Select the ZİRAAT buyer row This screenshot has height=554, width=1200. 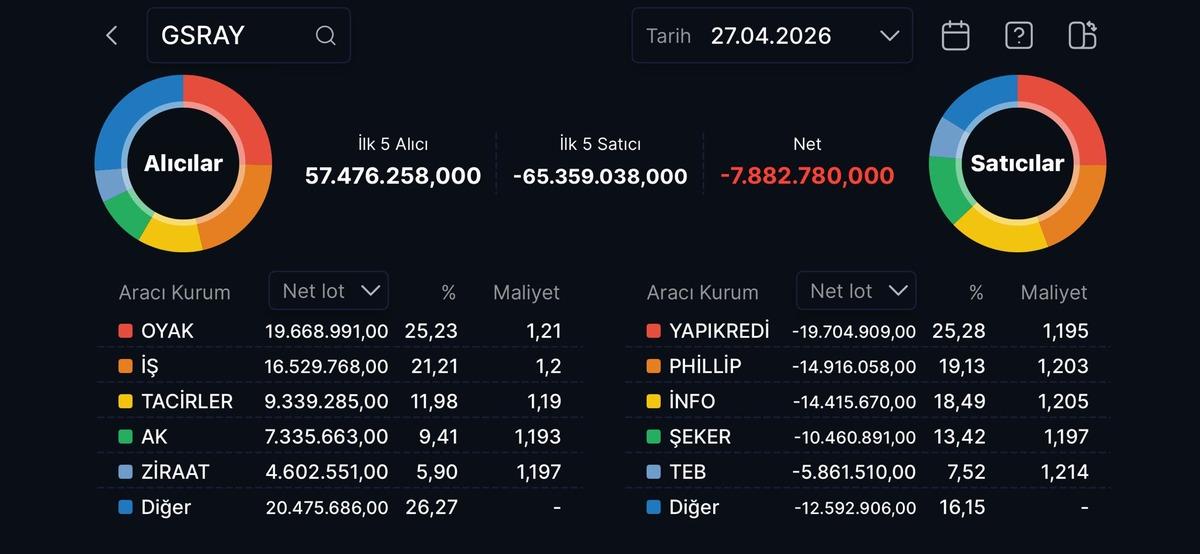[x=340, y=472]
